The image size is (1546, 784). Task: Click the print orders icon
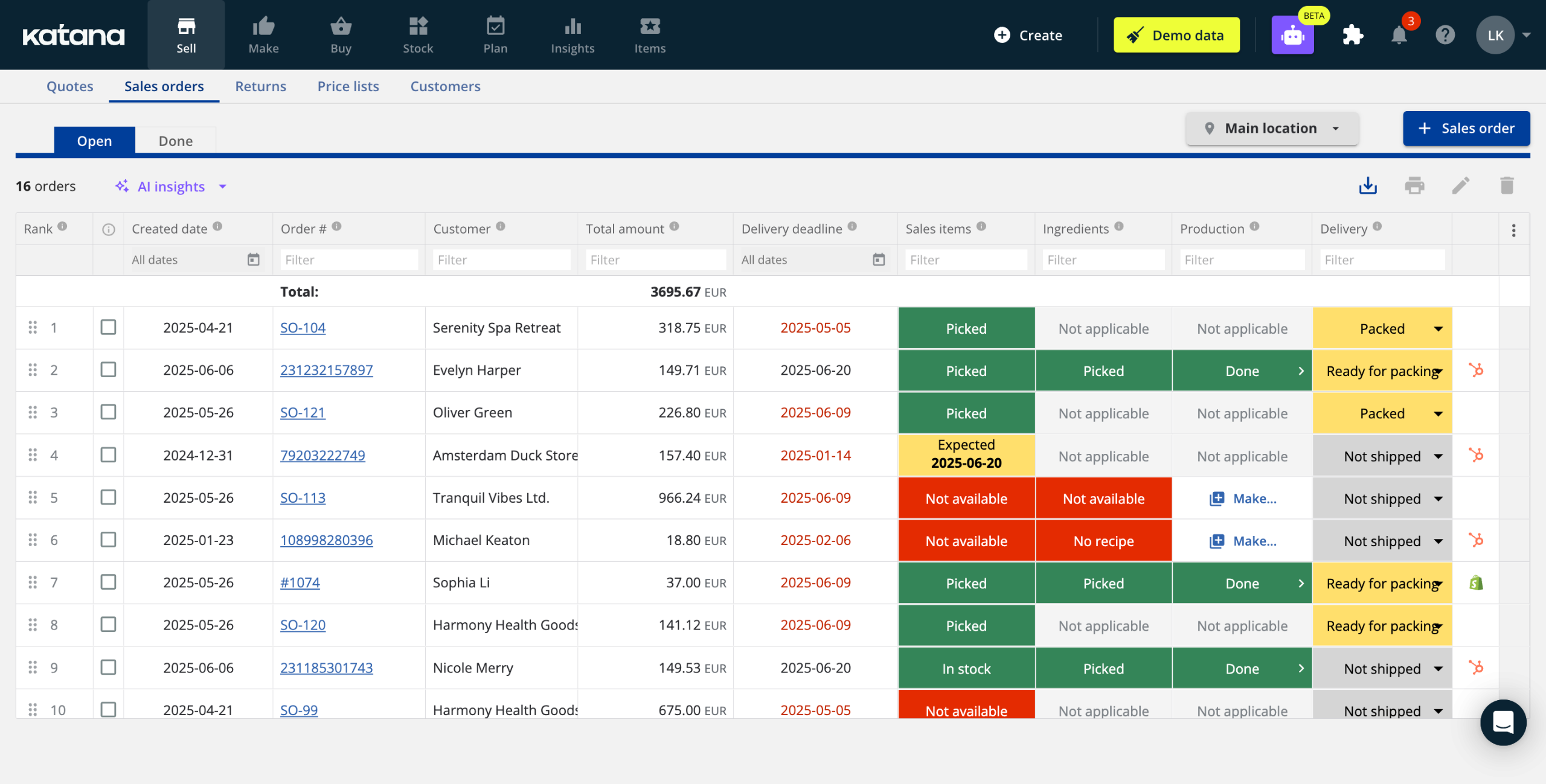(1414, 186)
